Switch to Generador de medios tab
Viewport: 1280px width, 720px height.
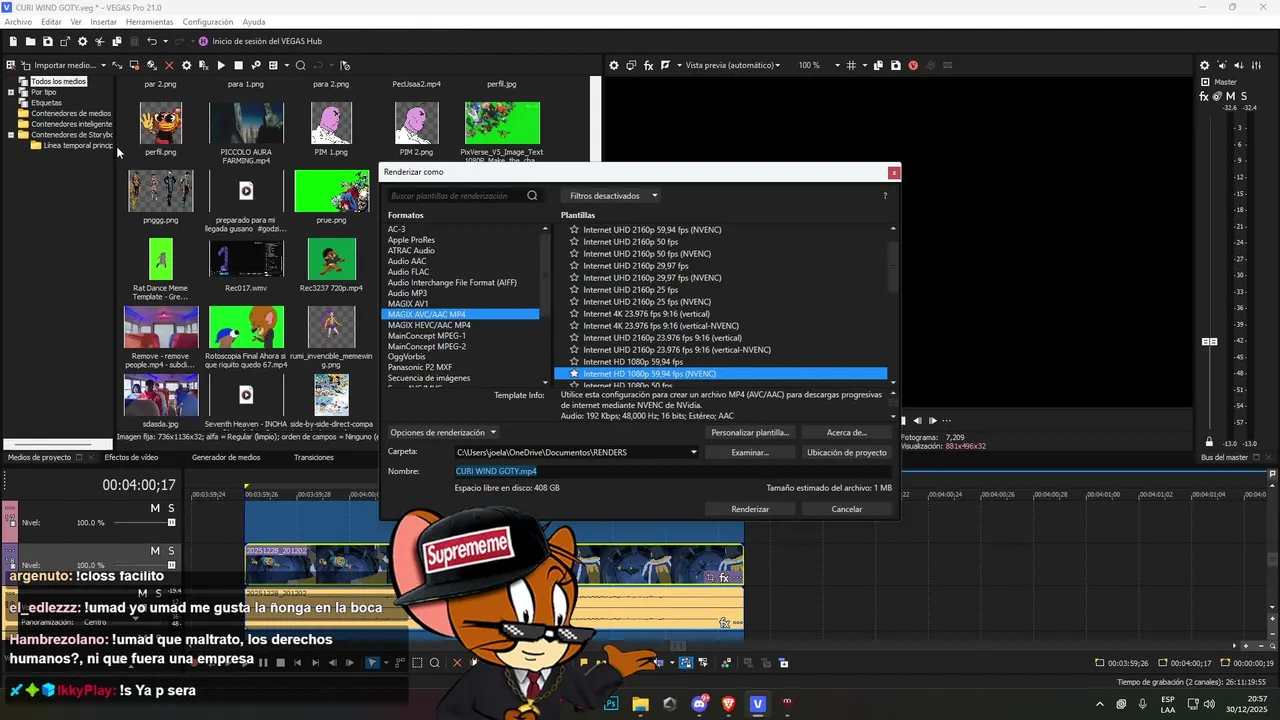point(226,457)
